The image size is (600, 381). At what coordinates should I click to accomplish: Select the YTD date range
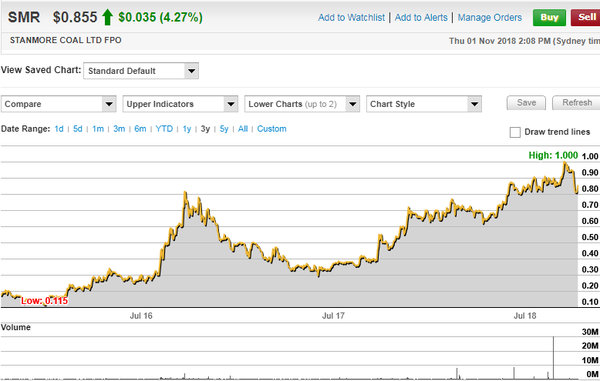164,129
